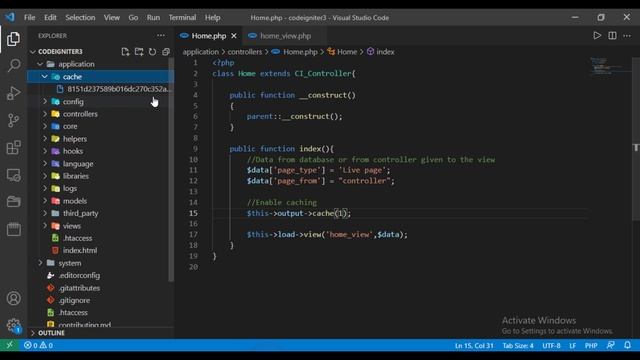This screenshot has width=640, height=360.
Task: Change UTF-8 file encoding
Action: [x=551, y=345]
